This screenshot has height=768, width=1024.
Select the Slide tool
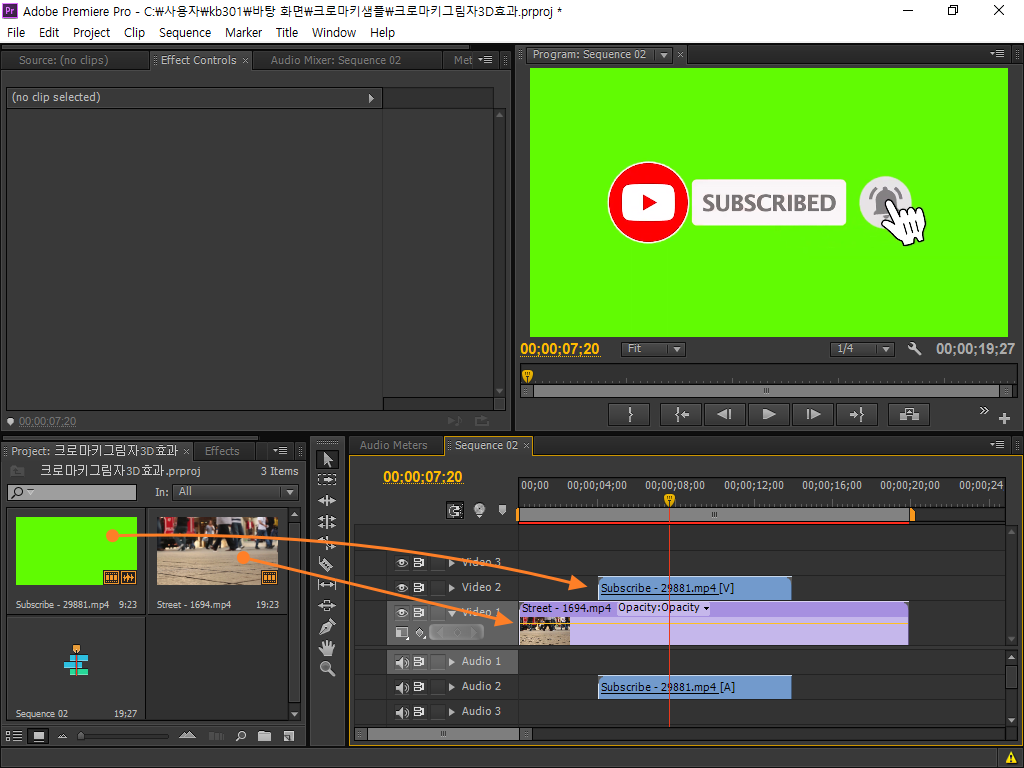pos(327,605)
